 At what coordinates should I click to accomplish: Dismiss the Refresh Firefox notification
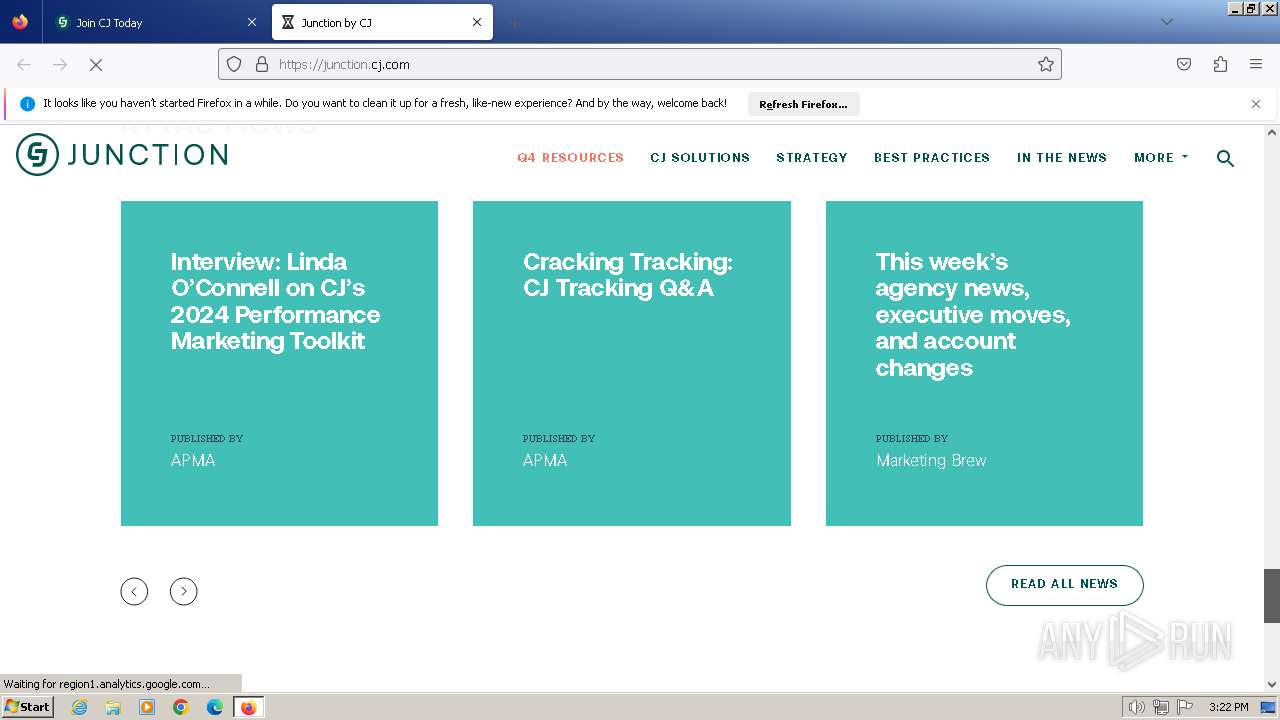(x=1256, y=104)
